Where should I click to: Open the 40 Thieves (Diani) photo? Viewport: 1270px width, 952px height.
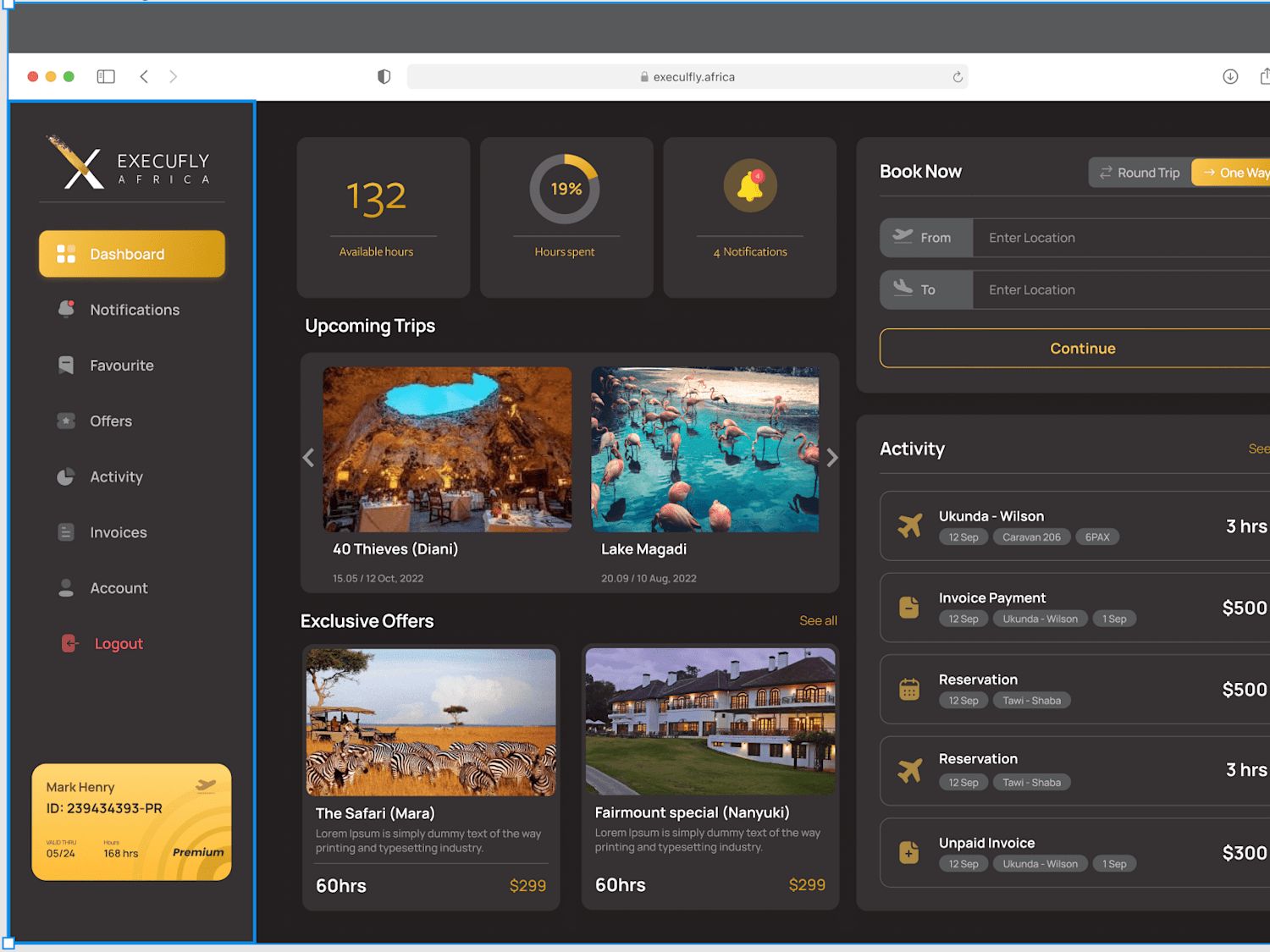click(x=447, y=449)
